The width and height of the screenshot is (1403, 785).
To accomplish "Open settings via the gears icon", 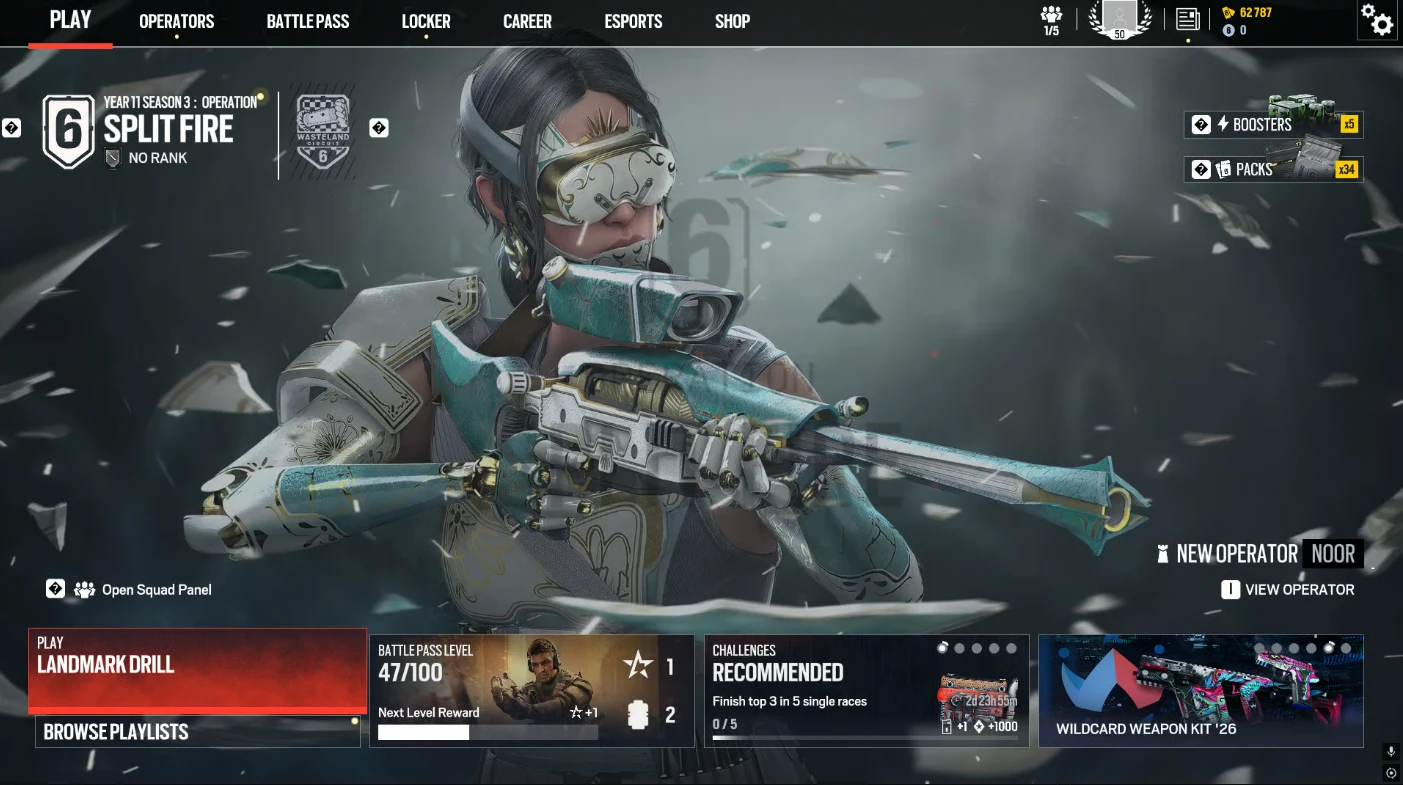I will [x=1377, y=19].
